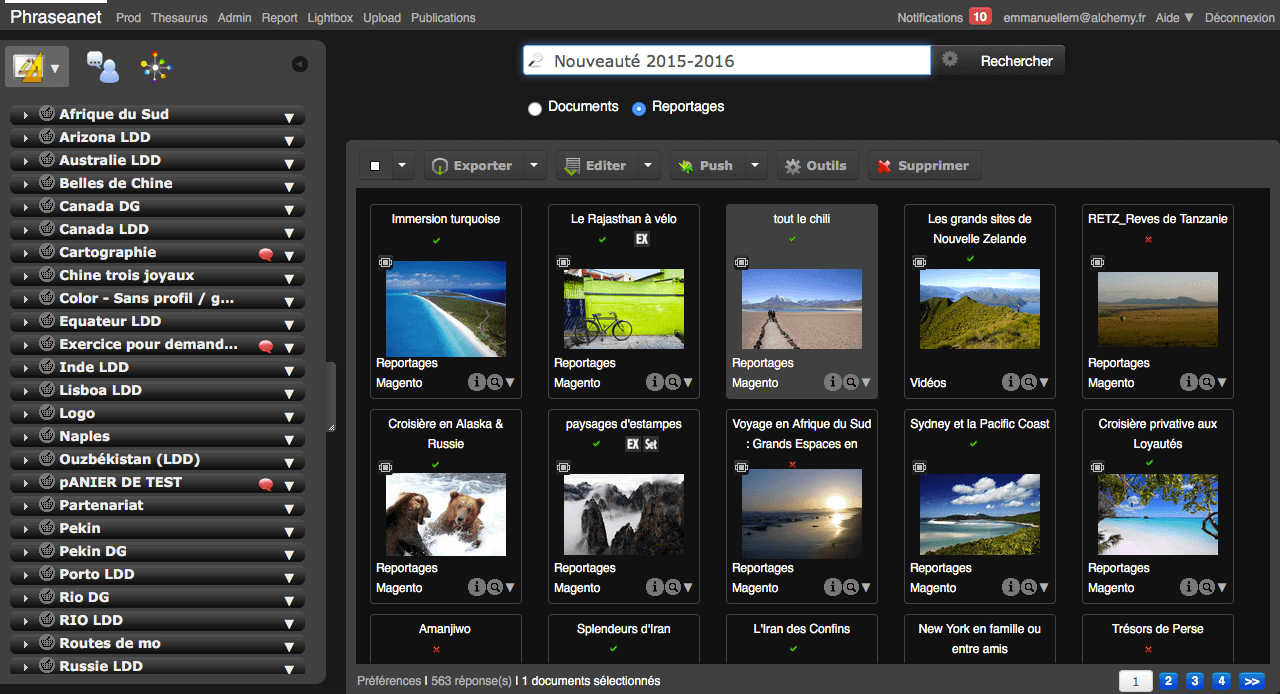Open Immersion turquoise card dropdown arrow
The height and width of the screenshot is (694, 1280).
[510, 382]
